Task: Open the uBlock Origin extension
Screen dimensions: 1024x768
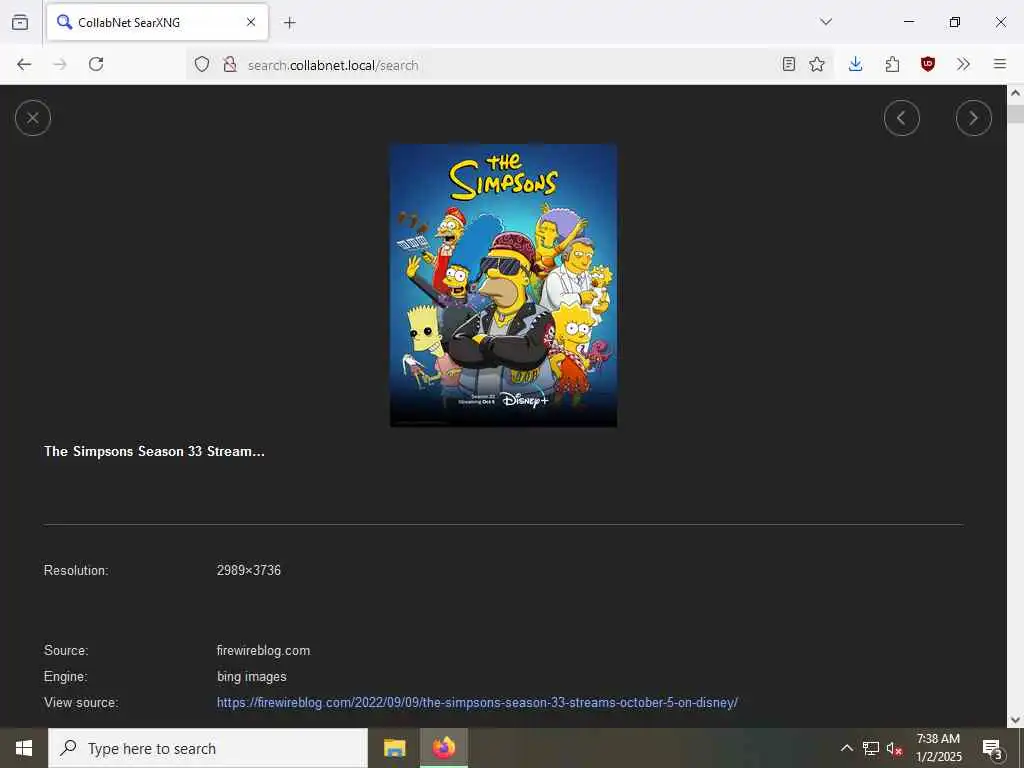Action: click(927, 64)
